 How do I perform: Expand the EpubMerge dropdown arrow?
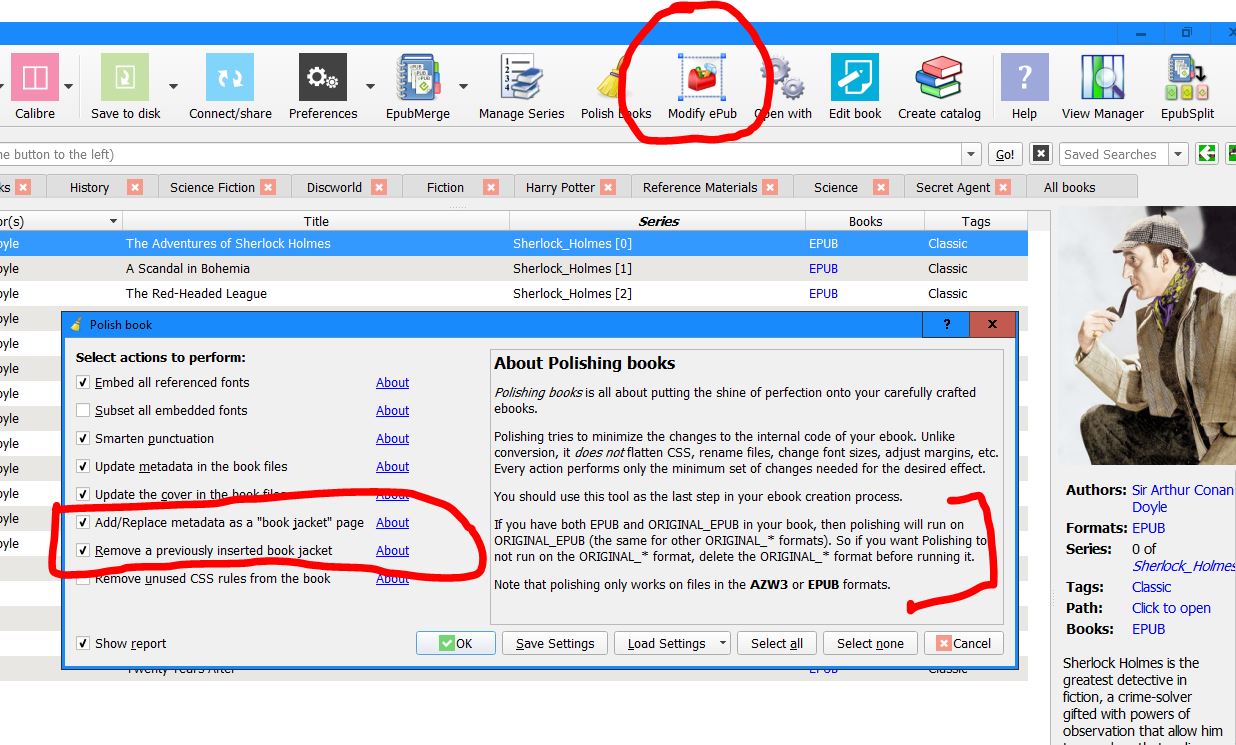[x=464, y=86]
